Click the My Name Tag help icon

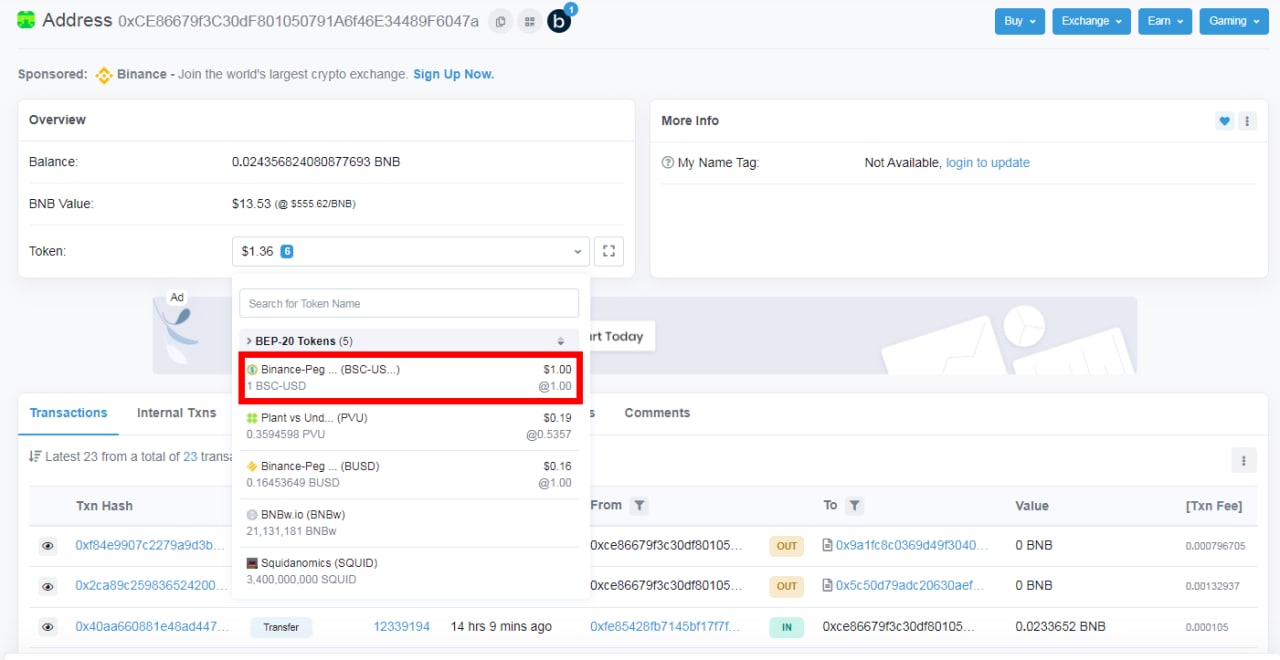(x=667, y=163)
